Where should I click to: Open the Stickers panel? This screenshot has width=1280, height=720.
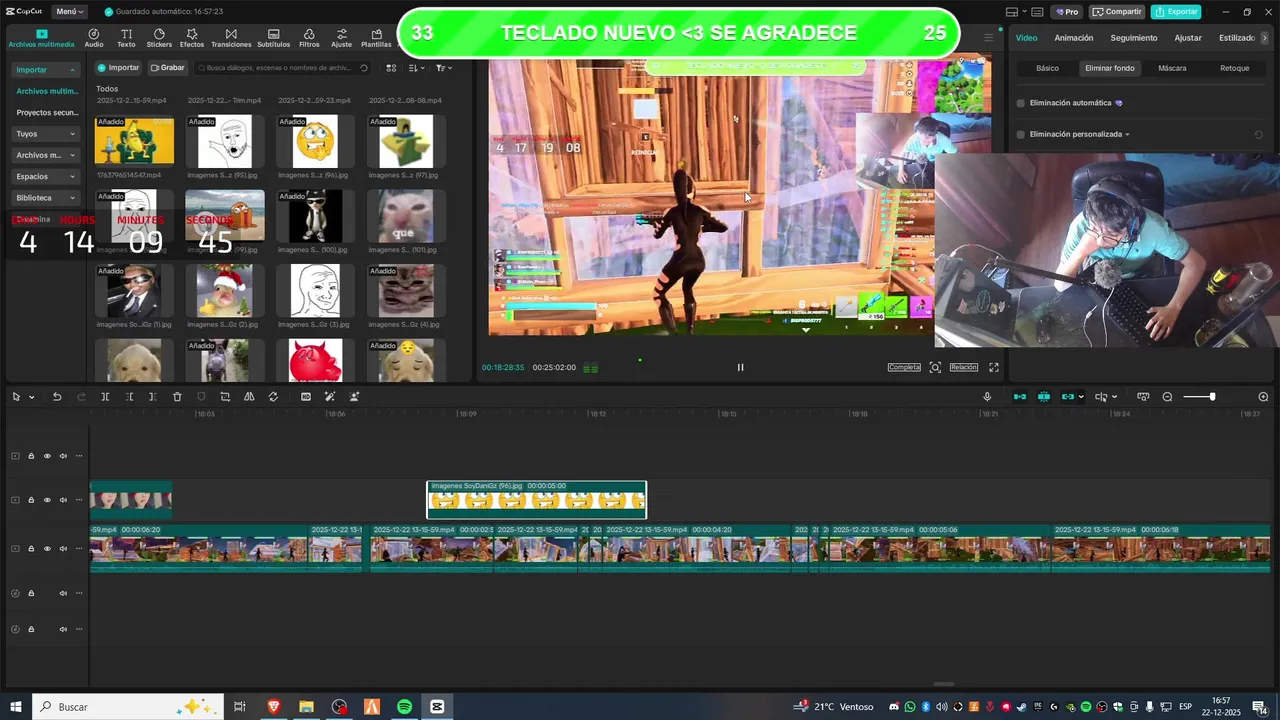pyautogui.click(x=159, y=38)
